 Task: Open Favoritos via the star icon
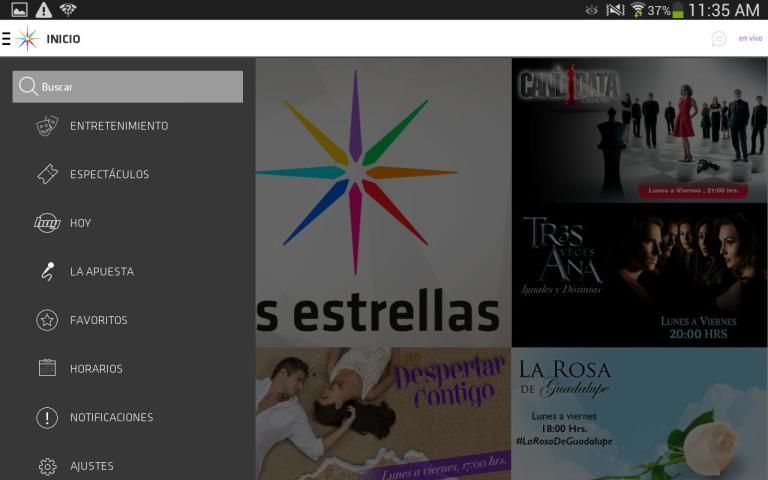(x=47, y=320)
